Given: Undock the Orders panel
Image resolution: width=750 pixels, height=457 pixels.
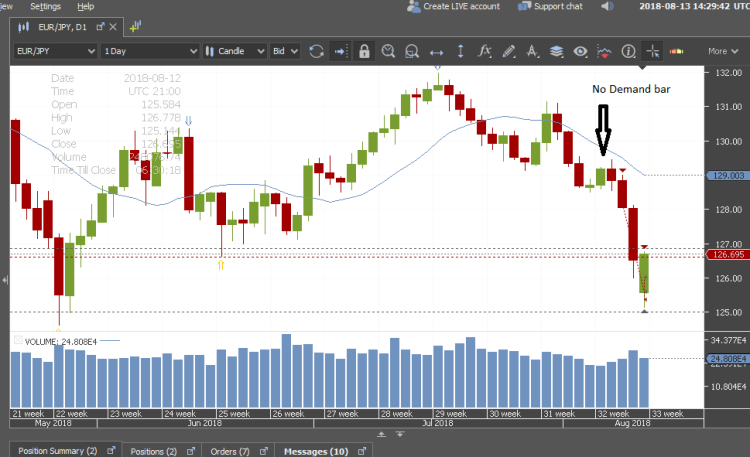Looking at the screenshot, I should [264, 451].
